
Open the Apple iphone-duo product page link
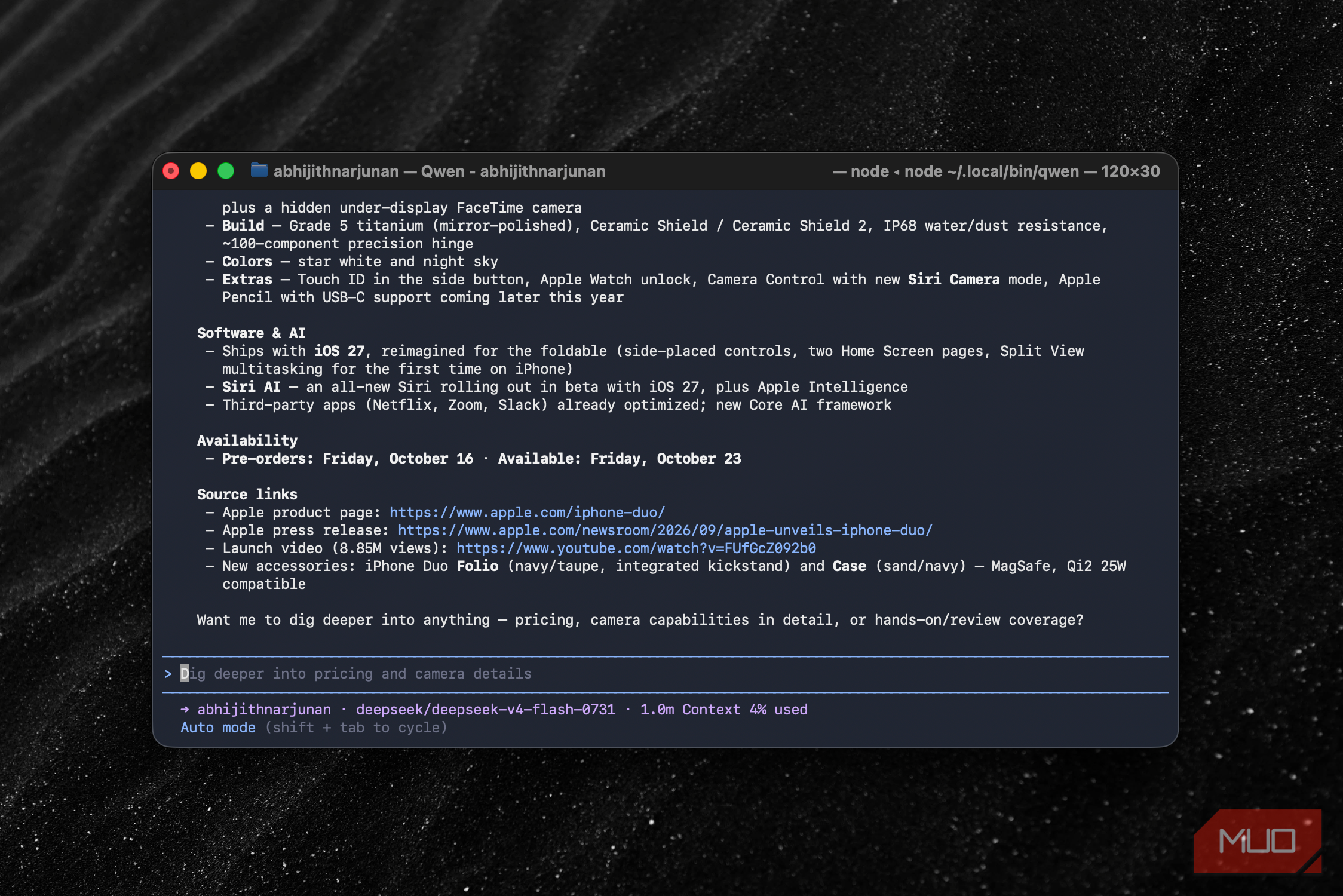[527, 513]
